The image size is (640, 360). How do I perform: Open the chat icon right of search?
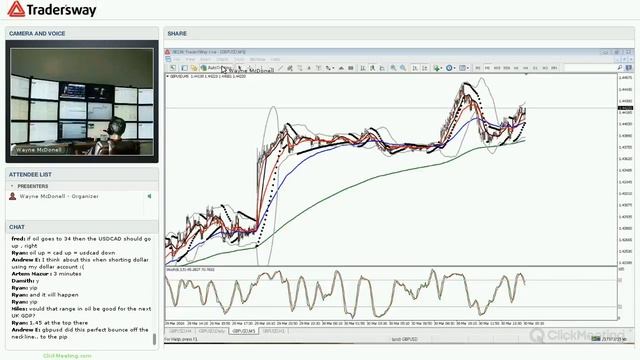(629, 68)
